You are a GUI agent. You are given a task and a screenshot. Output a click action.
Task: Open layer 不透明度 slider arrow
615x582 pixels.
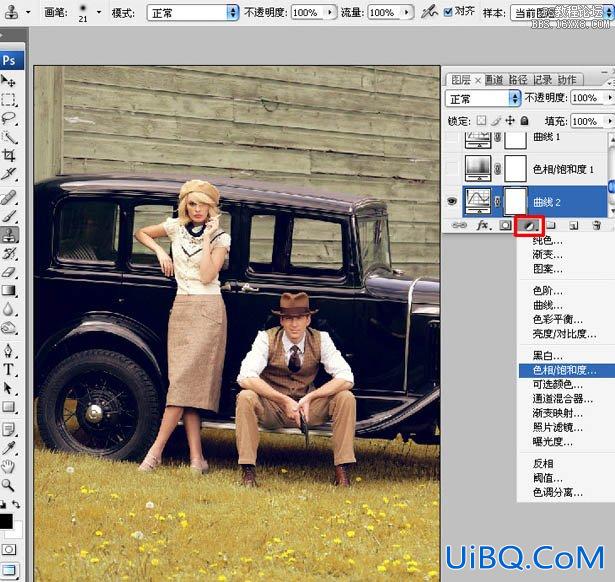[610, 97]
